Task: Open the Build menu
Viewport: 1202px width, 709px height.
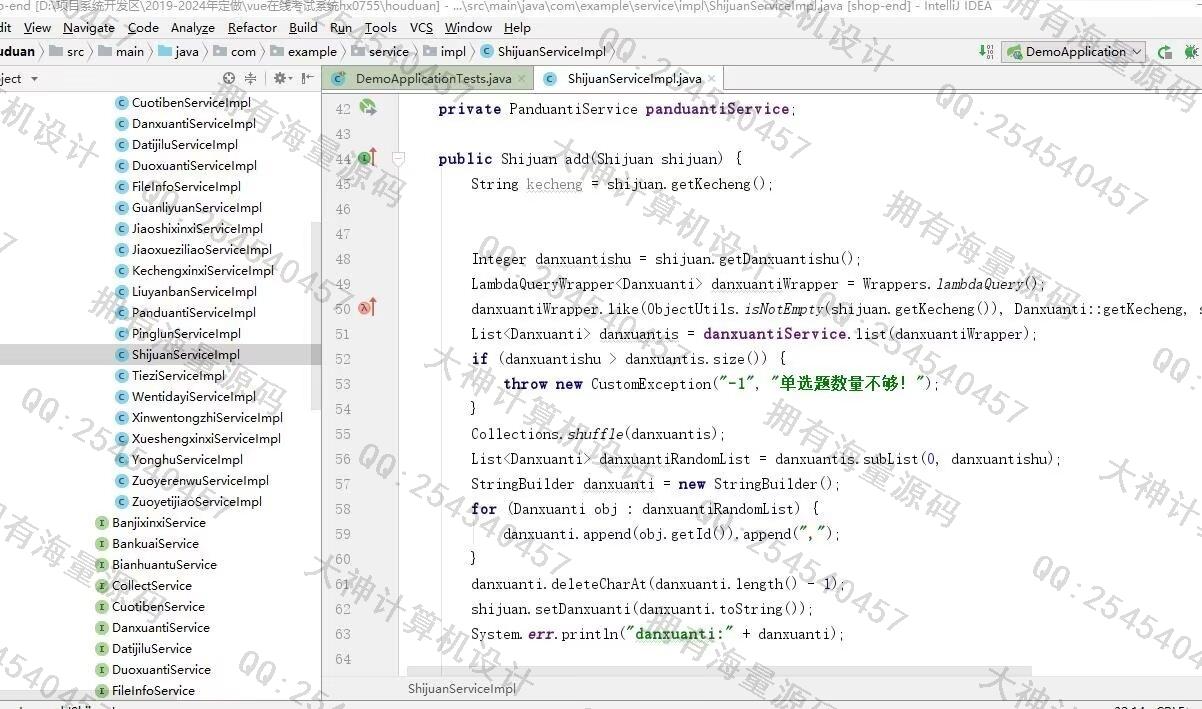Action: (x=303, y=28)
